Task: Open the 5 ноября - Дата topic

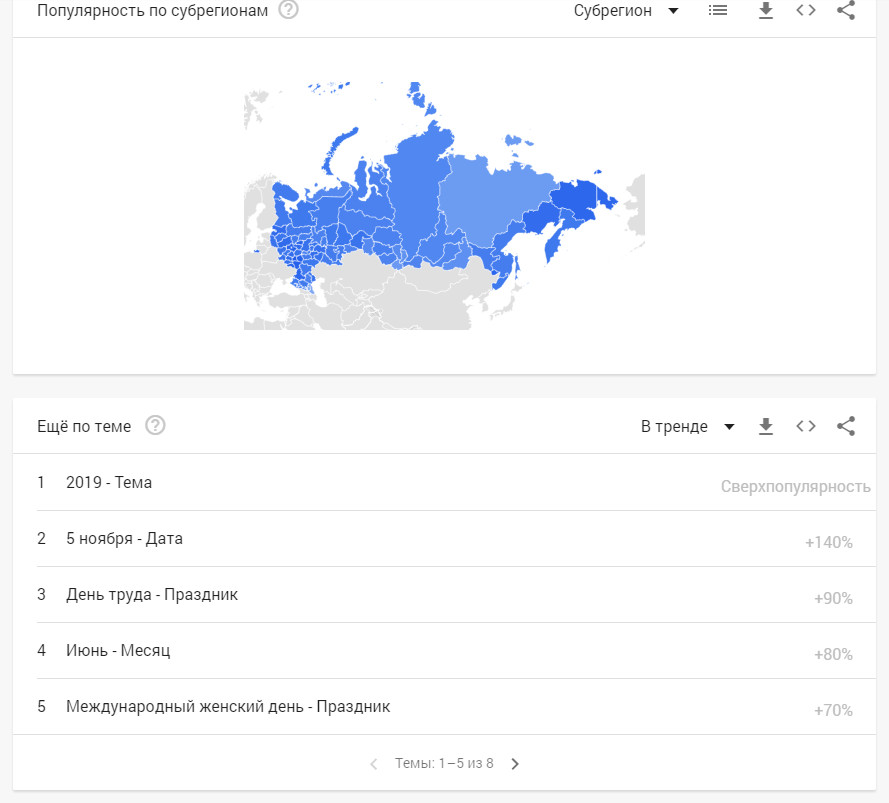Action: (124, 539)
